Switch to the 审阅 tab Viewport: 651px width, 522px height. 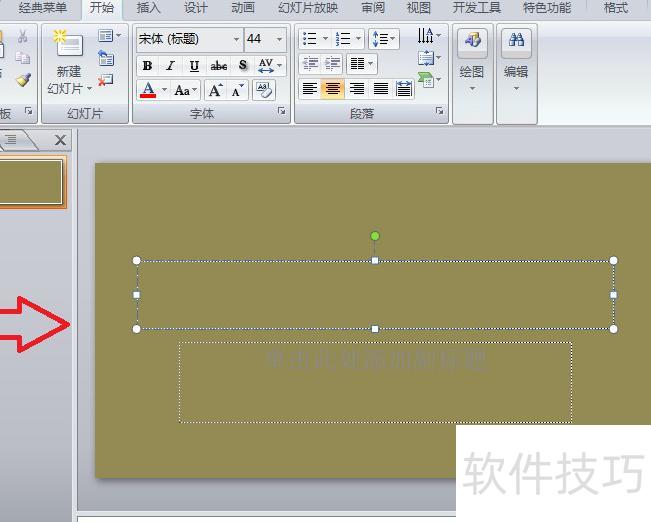[373, 7]
